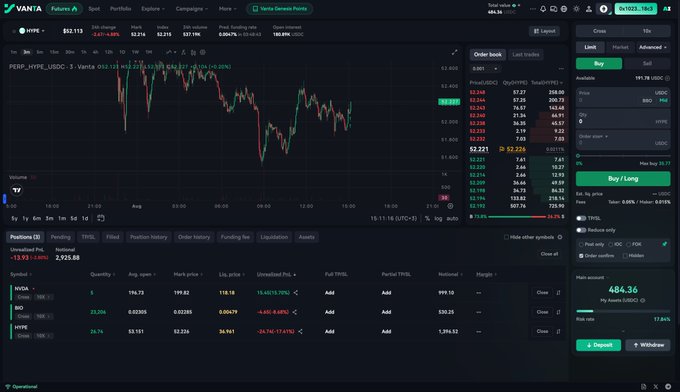
Task: Check the Hidden order checkbox
Action: (x=625, y=256)
